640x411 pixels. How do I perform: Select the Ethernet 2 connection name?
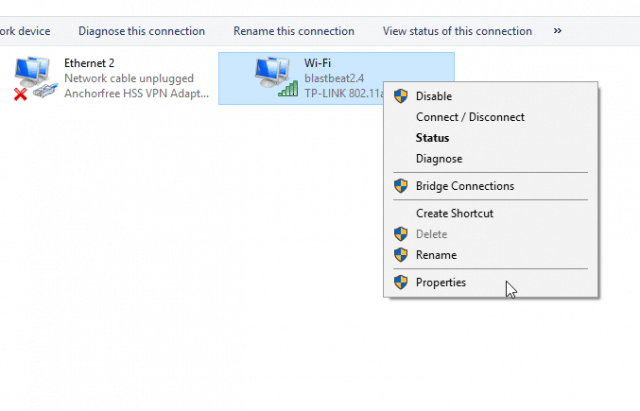click(x=89, y=63)
